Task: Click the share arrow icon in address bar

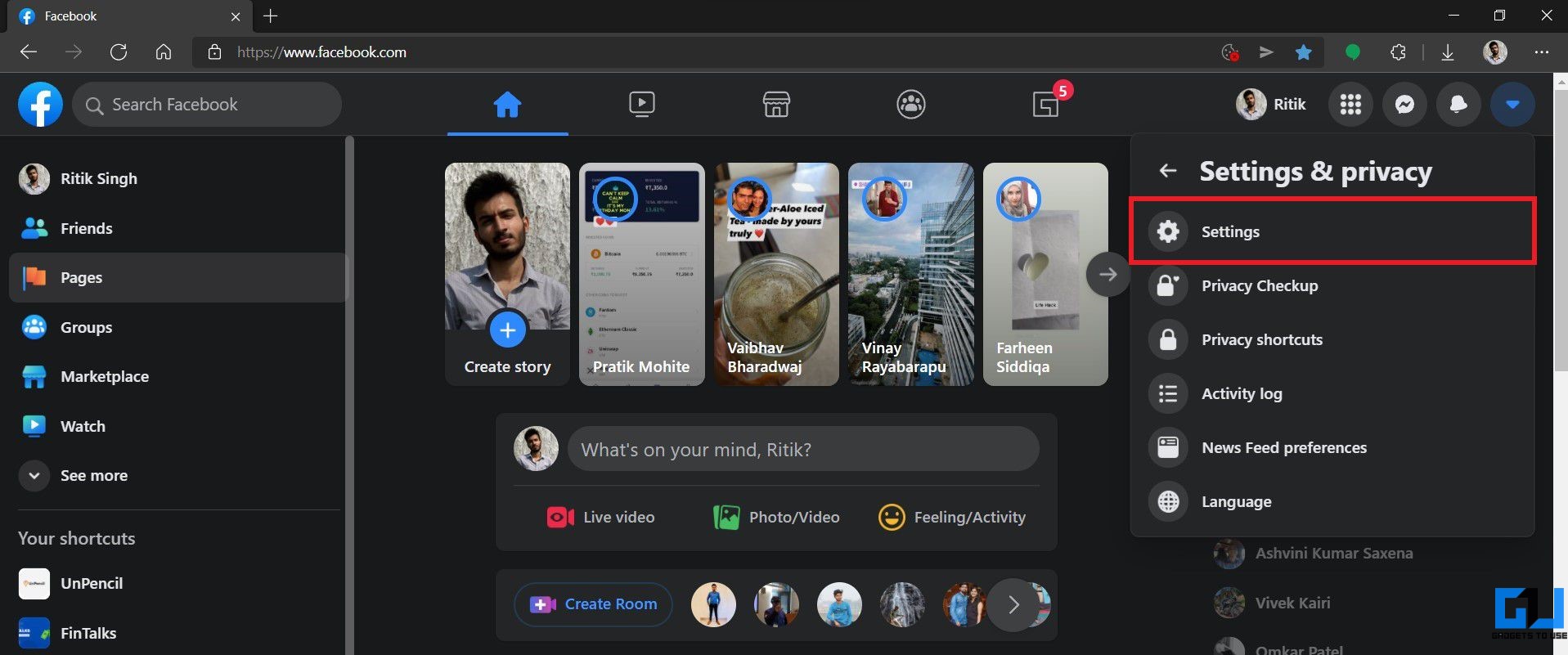Action: click(1266, 52)
